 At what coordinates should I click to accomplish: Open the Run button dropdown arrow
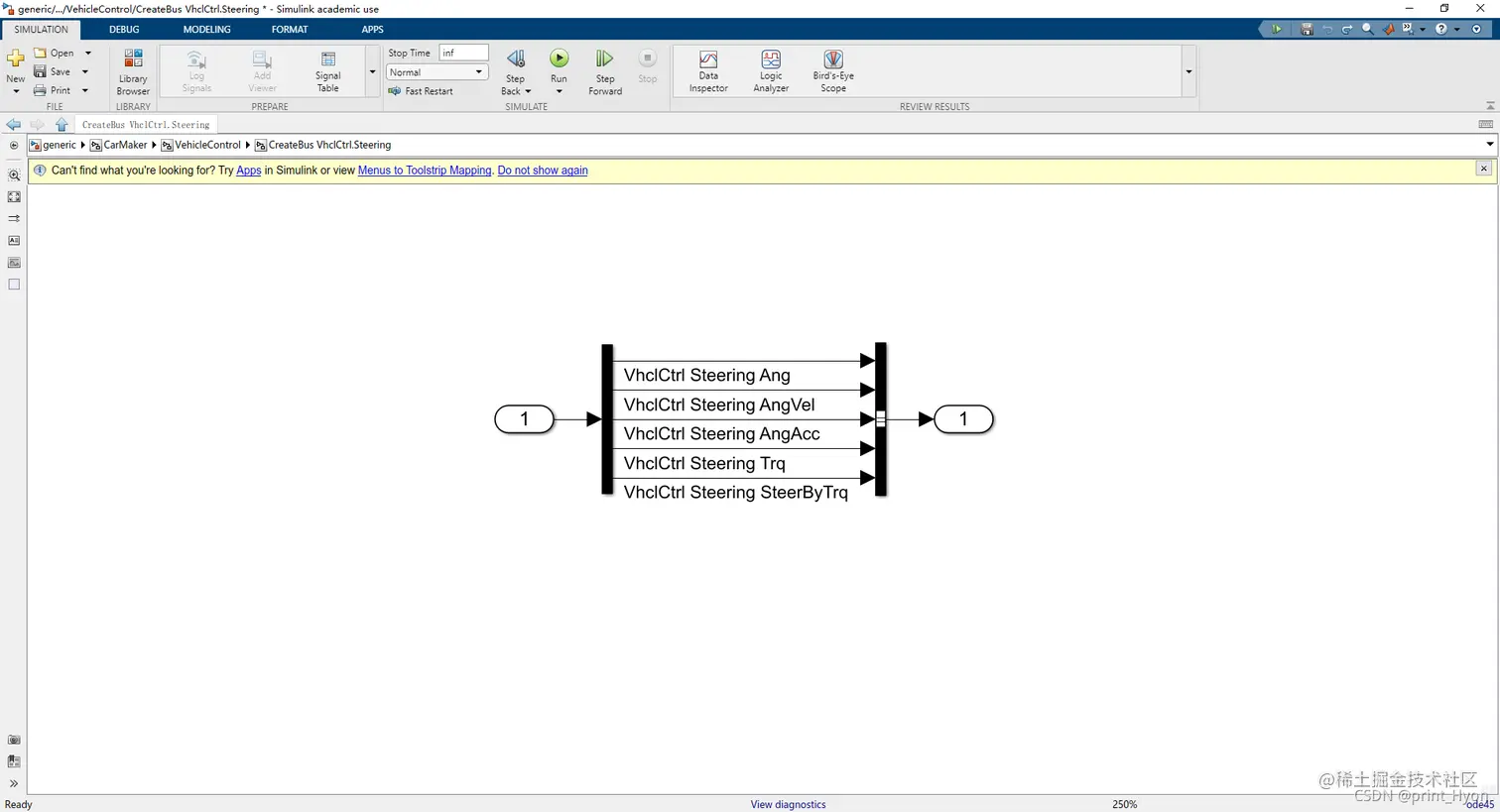(560, 91)
